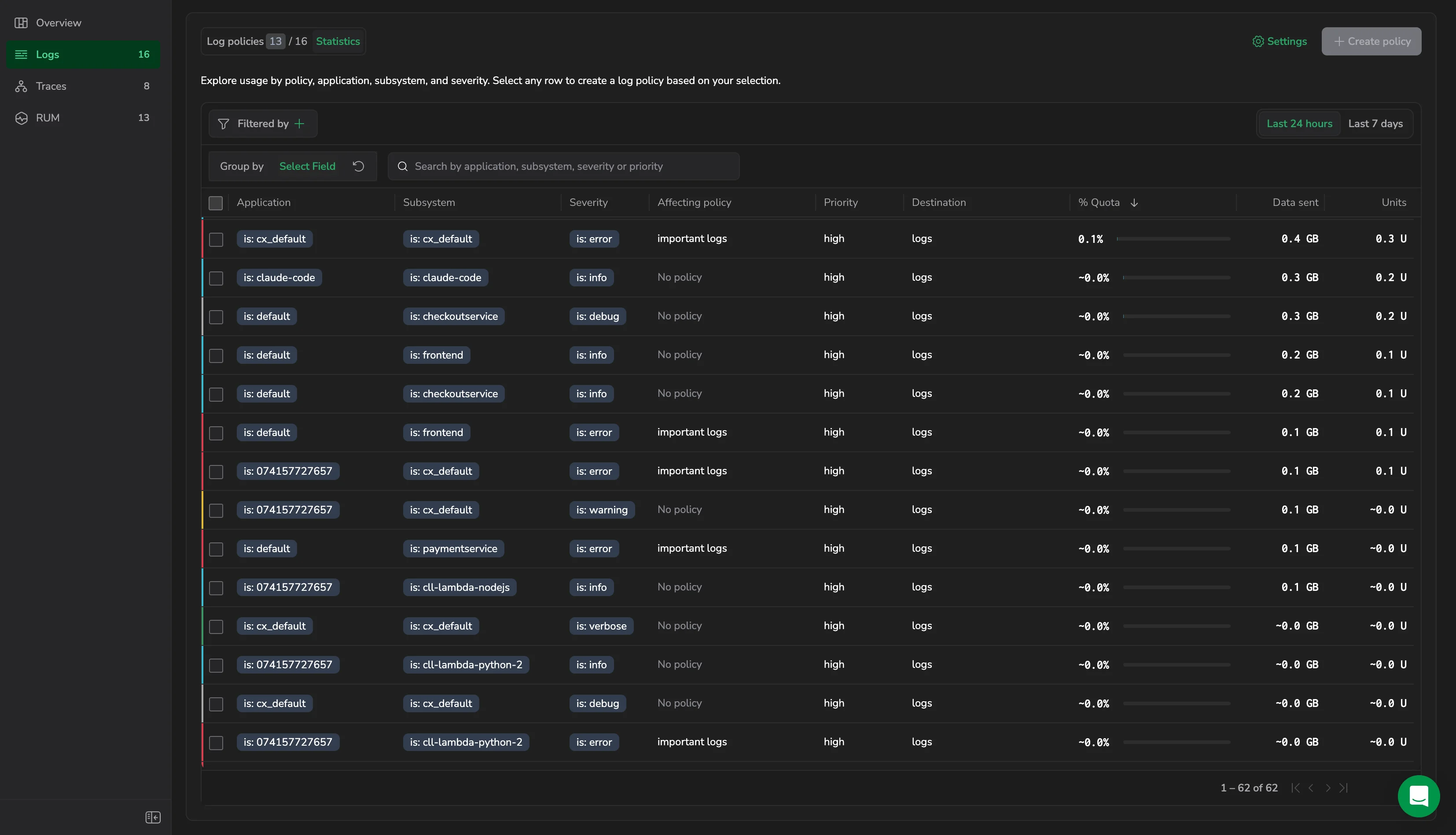
Task: Click the Settings gear icon
Action: [x=1257, y=41]
